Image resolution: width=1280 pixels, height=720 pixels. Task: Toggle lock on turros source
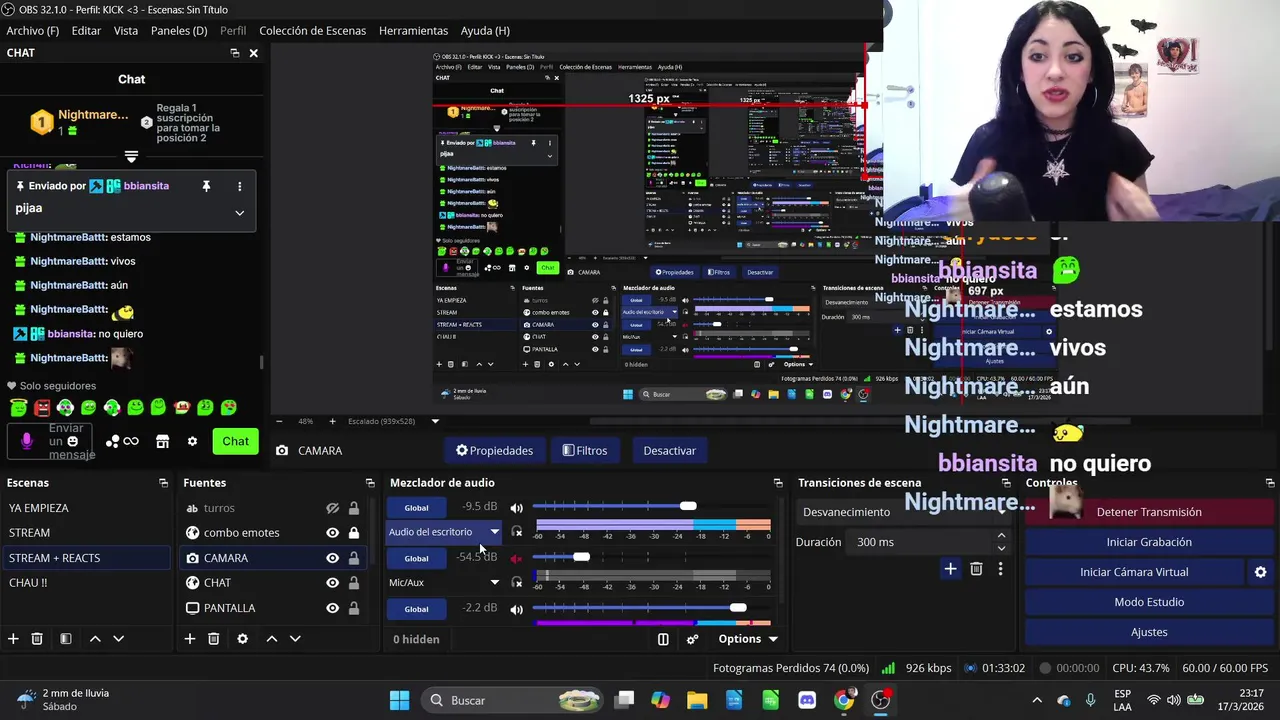[x=353, y=508]
